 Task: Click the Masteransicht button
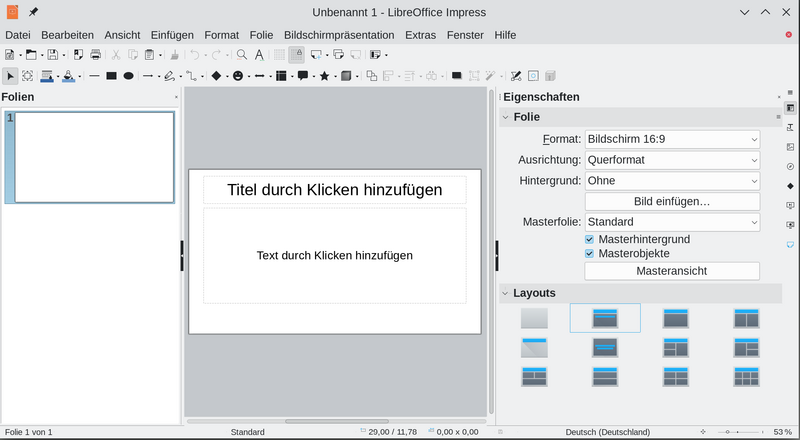672,271
